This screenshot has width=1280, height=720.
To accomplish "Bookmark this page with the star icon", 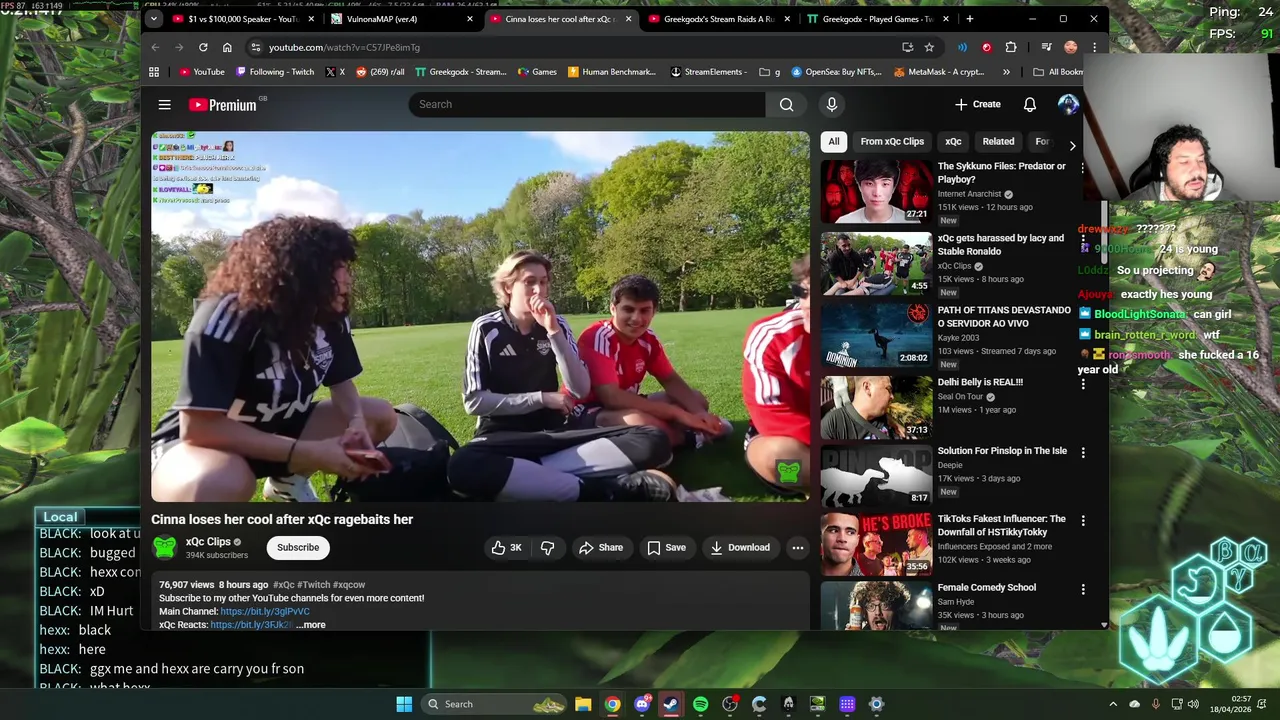I will (x=929, y=47).
